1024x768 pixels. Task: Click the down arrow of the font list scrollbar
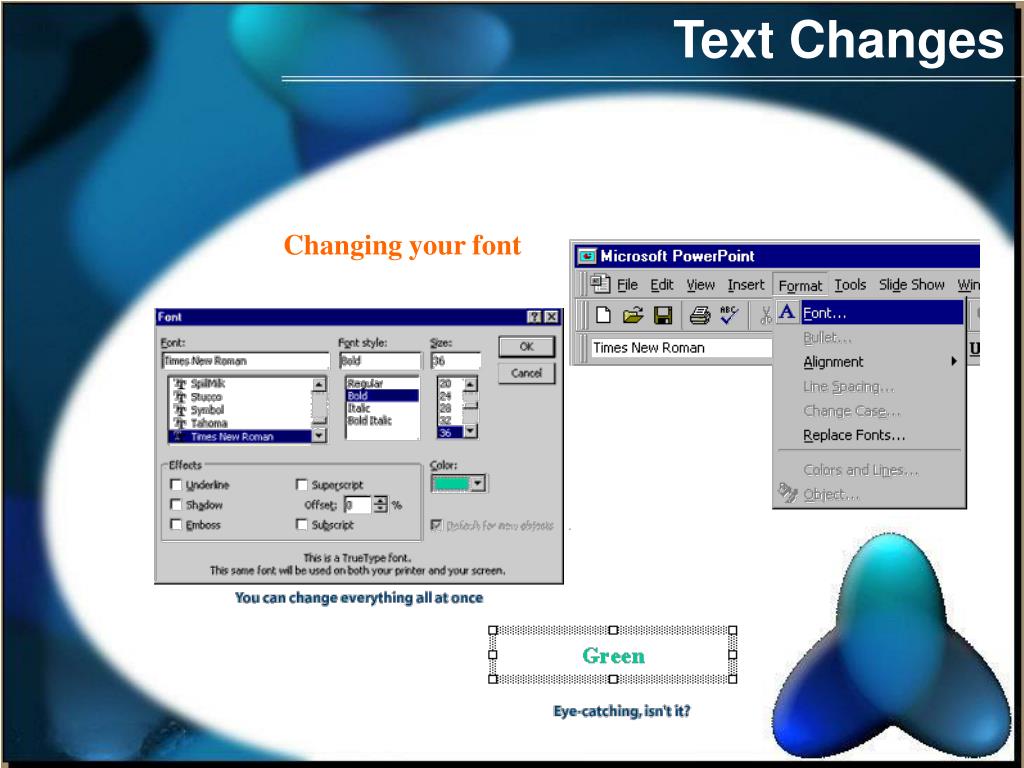tap(319, 435)
